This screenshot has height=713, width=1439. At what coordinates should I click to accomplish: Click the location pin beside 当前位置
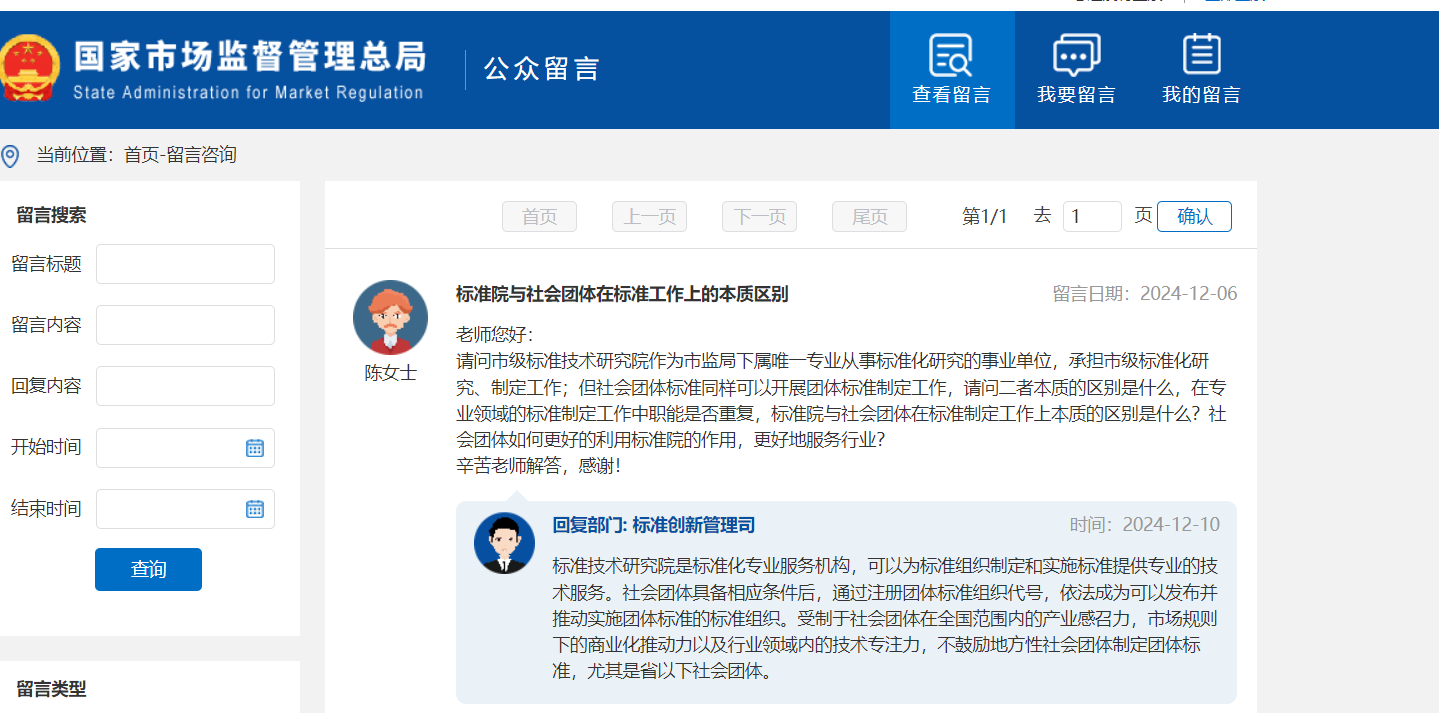tap(11, 155)
